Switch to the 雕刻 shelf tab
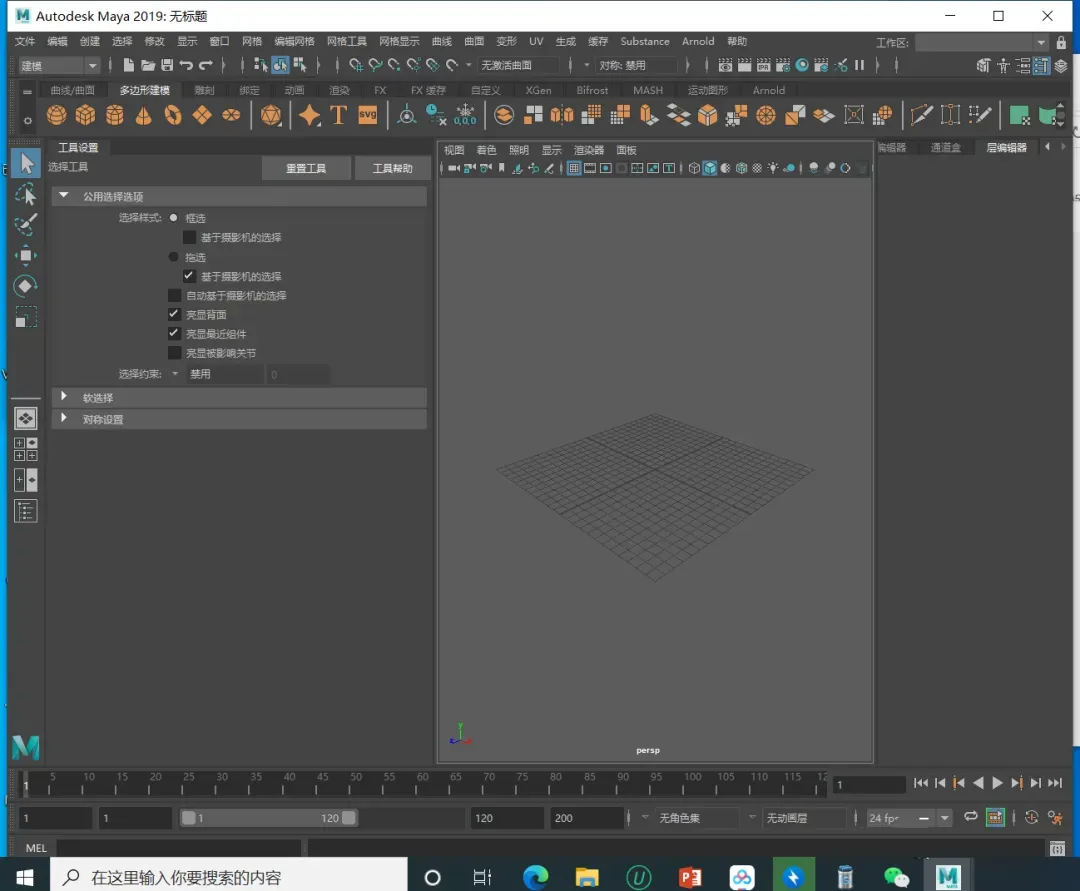 click(204, 90)
